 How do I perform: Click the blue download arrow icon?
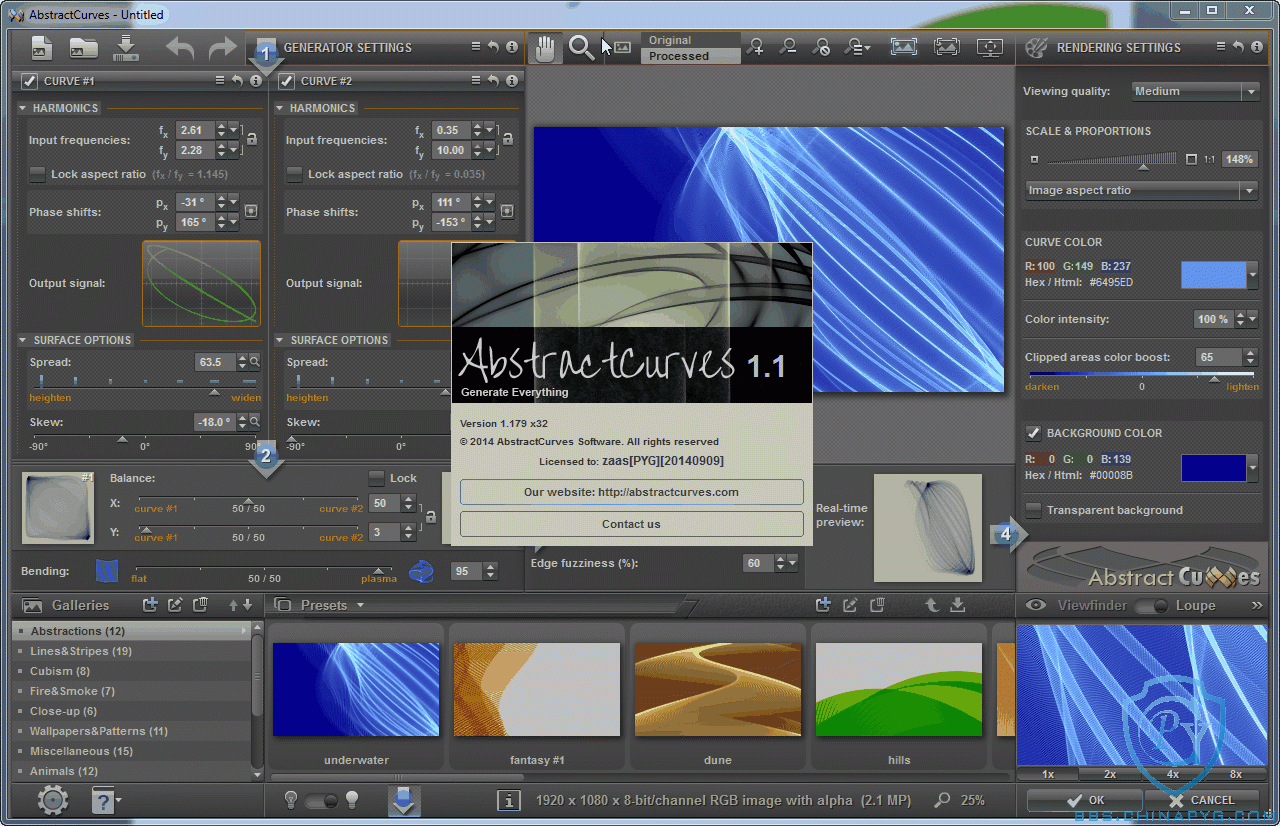coord(404,800)
